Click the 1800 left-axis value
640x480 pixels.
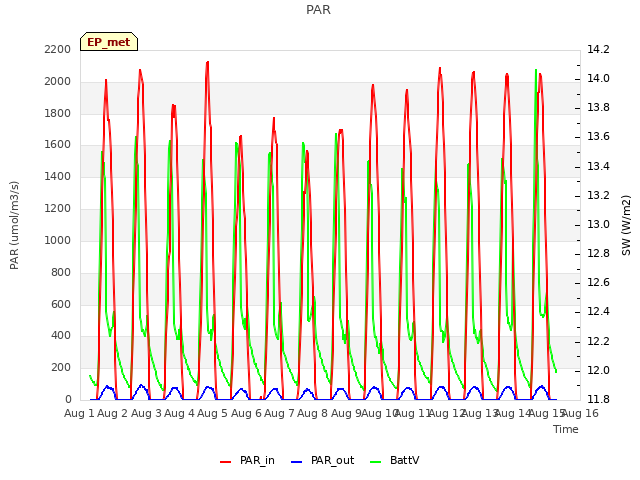(58, 113)
